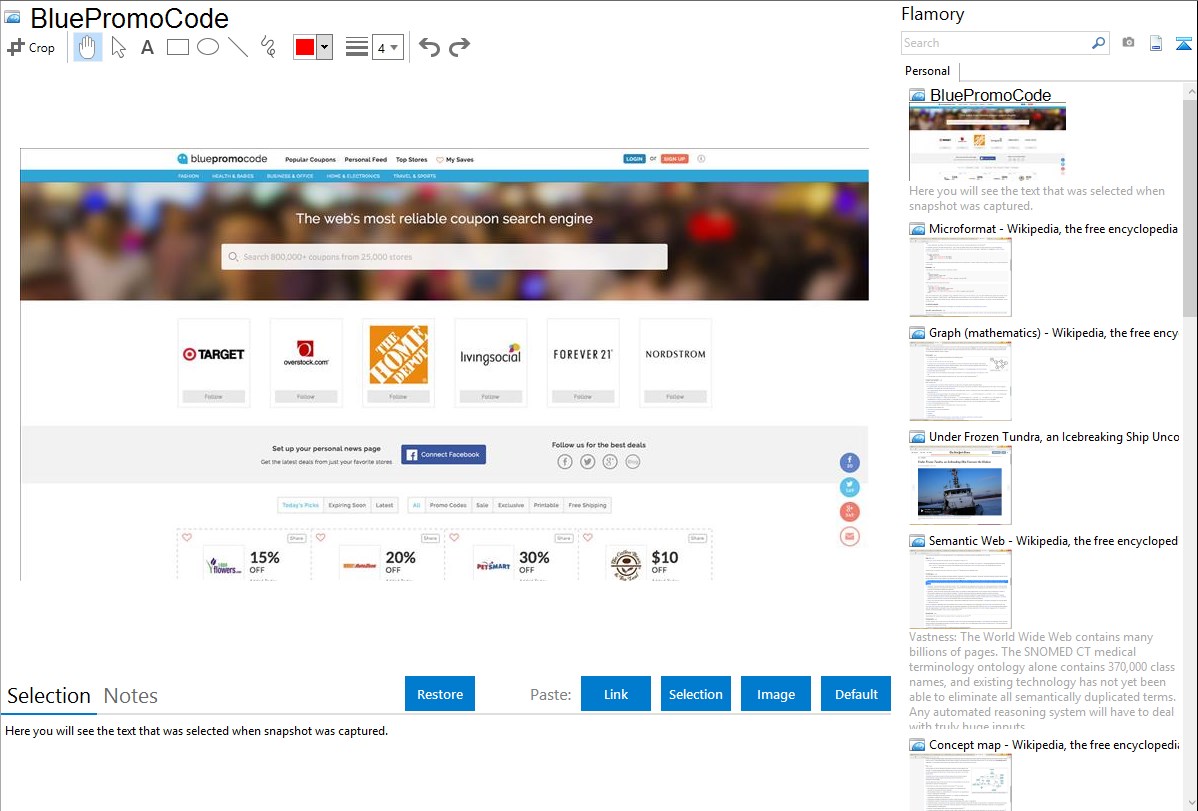Pick the straight line tool
The image size is (1198, 811).
(x=238, y=47)
